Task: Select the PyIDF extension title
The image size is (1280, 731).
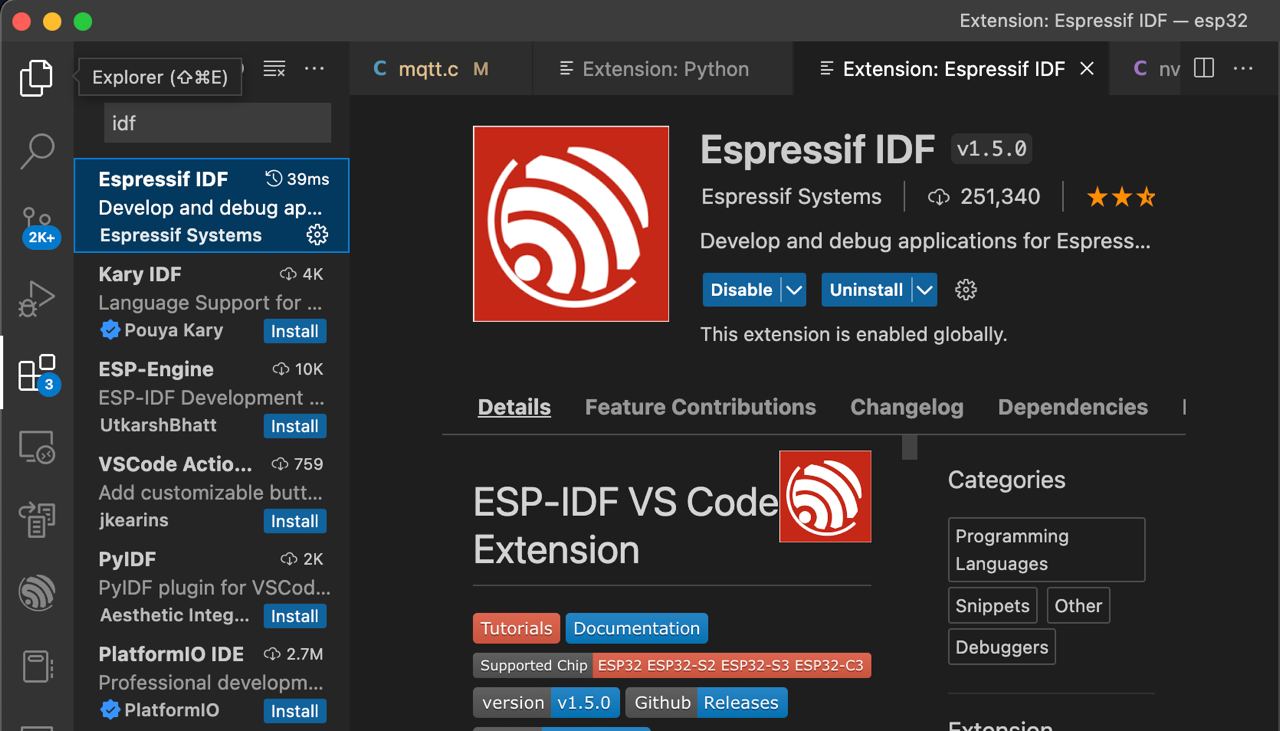Action: pyautogui.click(x=127, y=559)
